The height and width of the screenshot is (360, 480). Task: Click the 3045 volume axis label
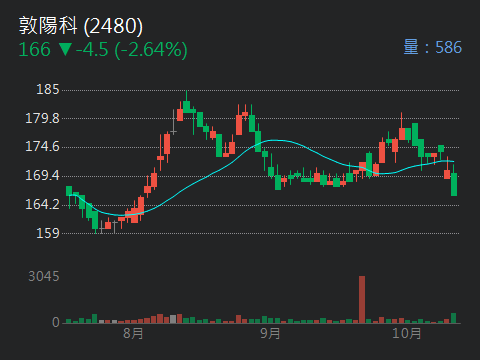[x=44, y=276]
